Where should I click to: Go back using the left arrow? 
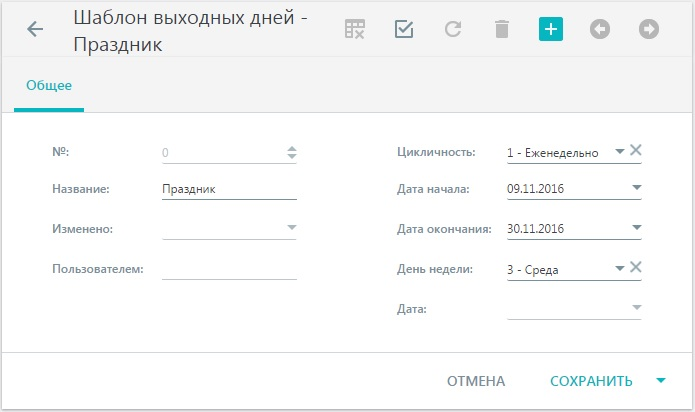click(35, 30)
